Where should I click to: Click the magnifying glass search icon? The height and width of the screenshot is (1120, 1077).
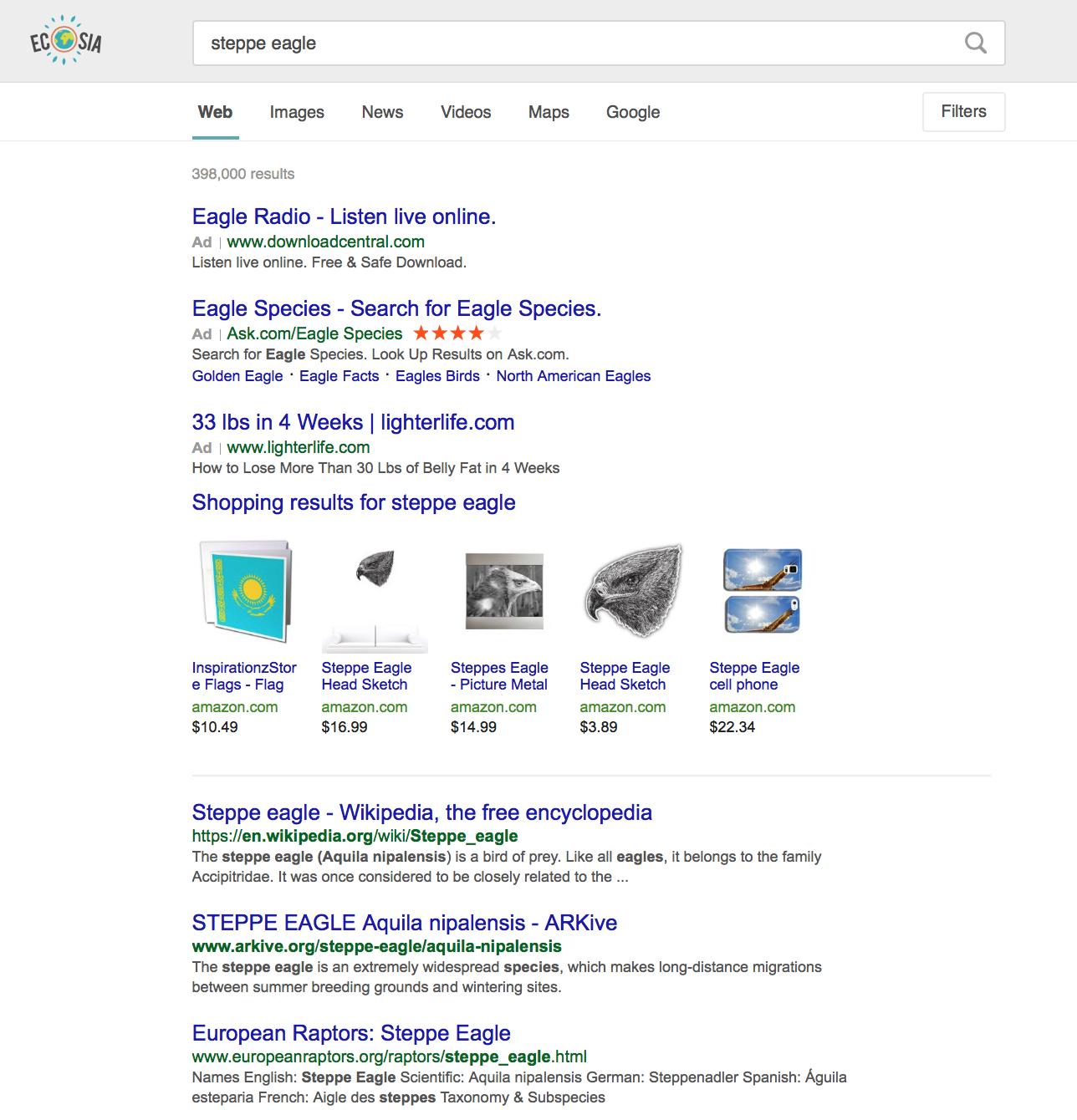pos(975,43)
